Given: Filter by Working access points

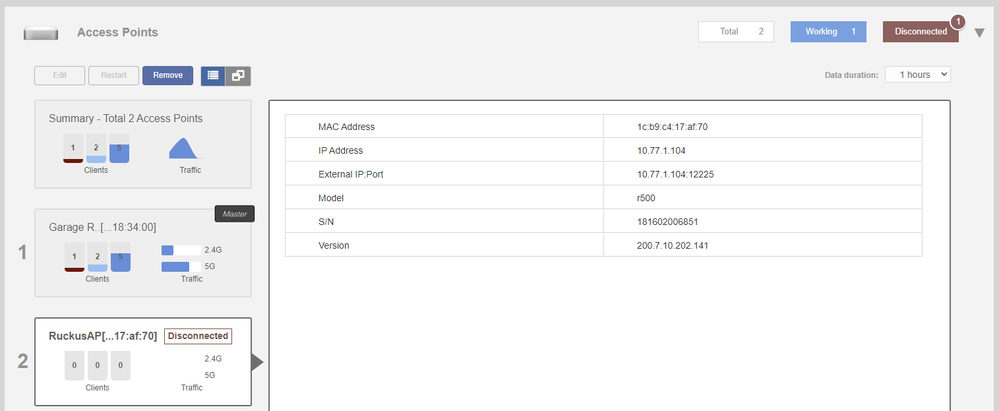Looking at the screenshot, I should [x=829, y=31].
